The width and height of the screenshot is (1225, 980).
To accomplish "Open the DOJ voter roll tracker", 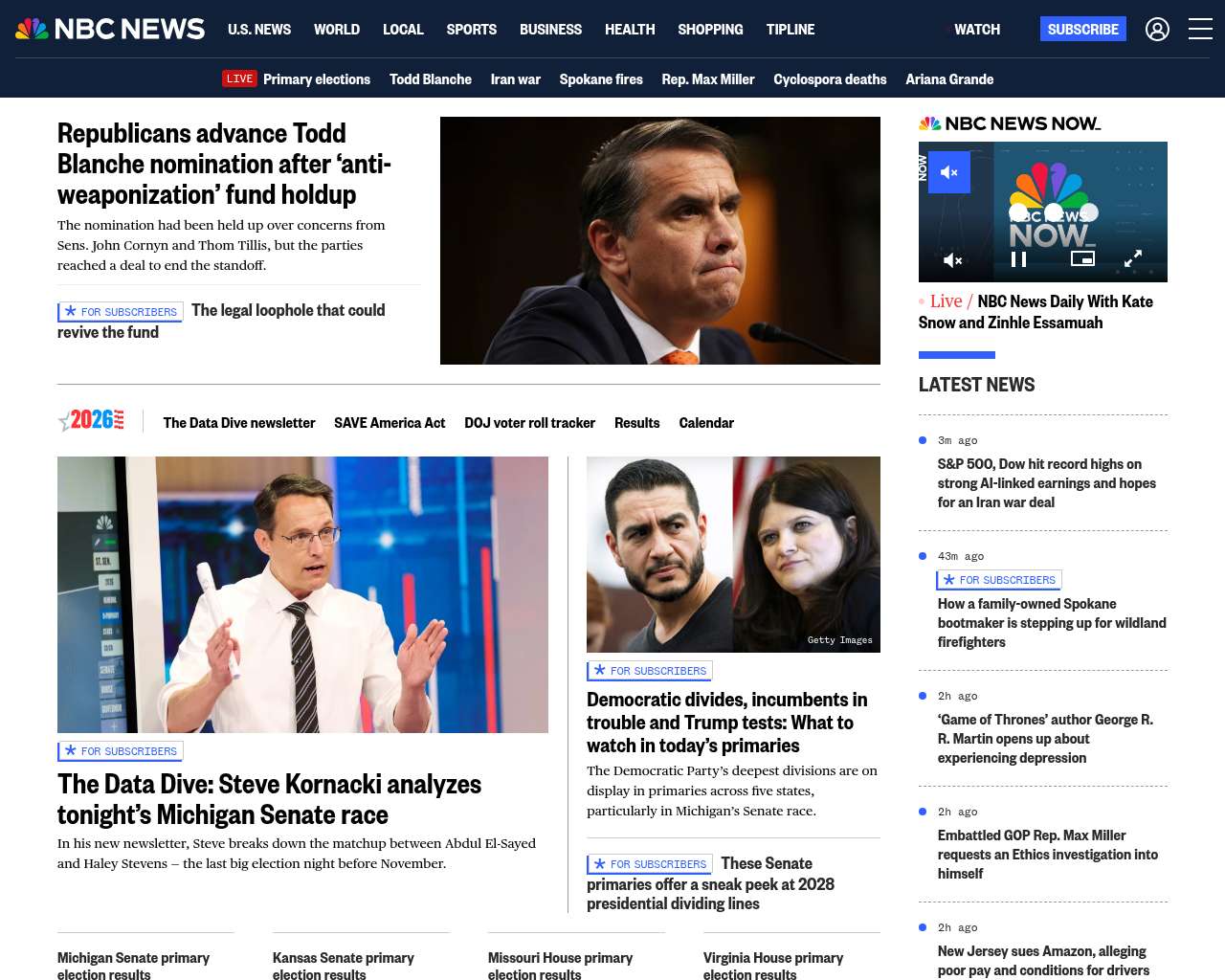I will point(530,423).
